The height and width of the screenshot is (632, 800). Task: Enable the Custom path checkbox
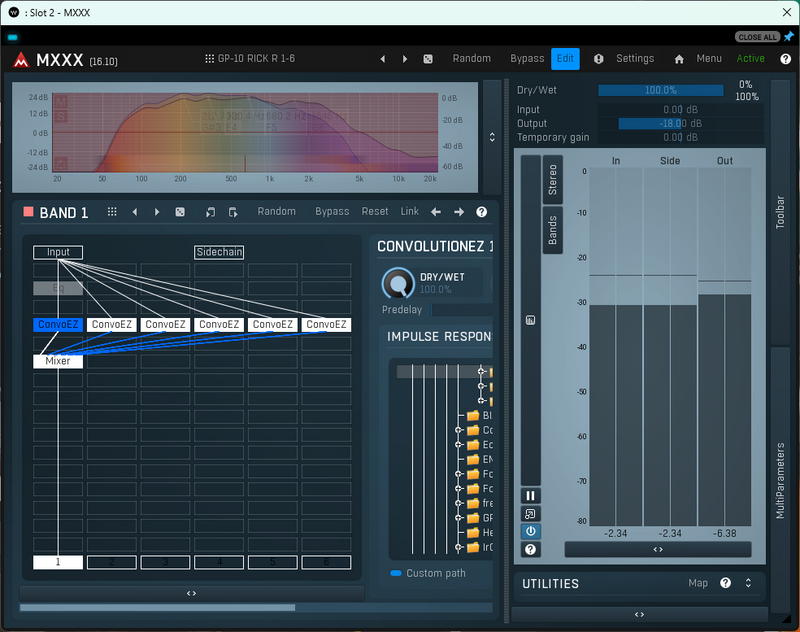click(x=397, y=573)
